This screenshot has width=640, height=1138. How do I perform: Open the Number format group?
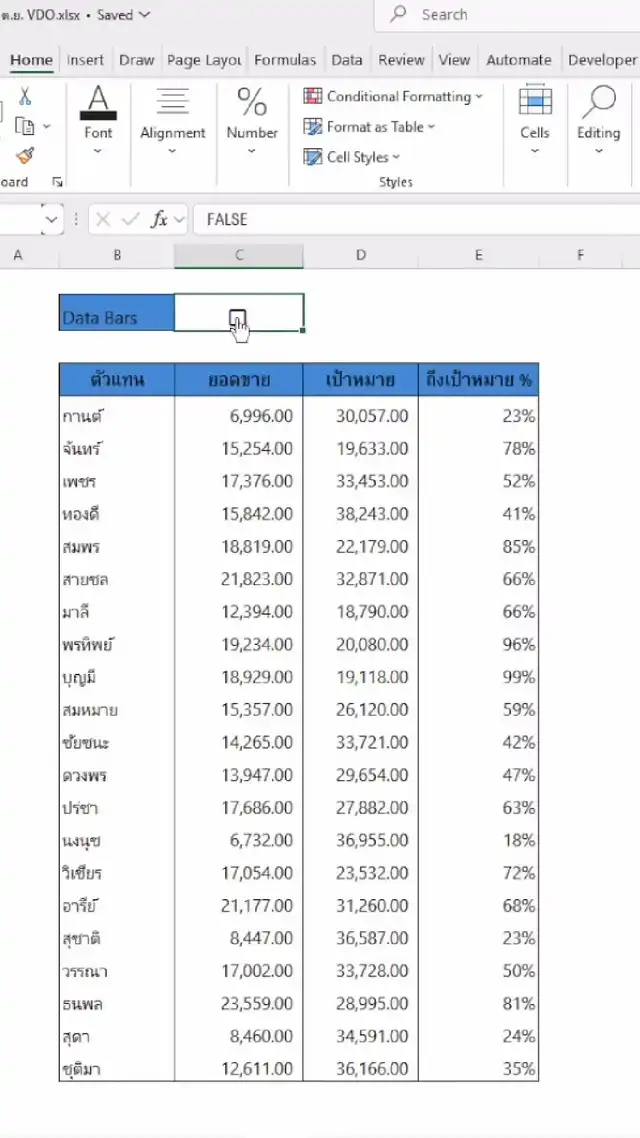pos(252,121)
